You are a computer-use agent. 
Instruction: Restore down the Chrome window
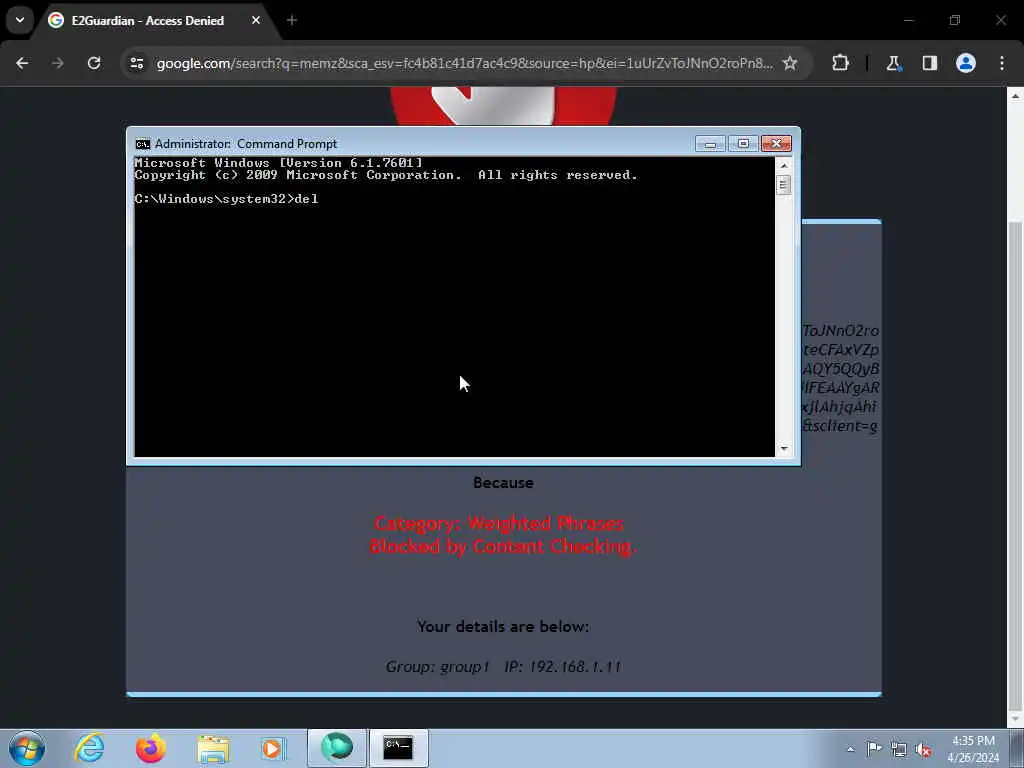click(955, 20)
